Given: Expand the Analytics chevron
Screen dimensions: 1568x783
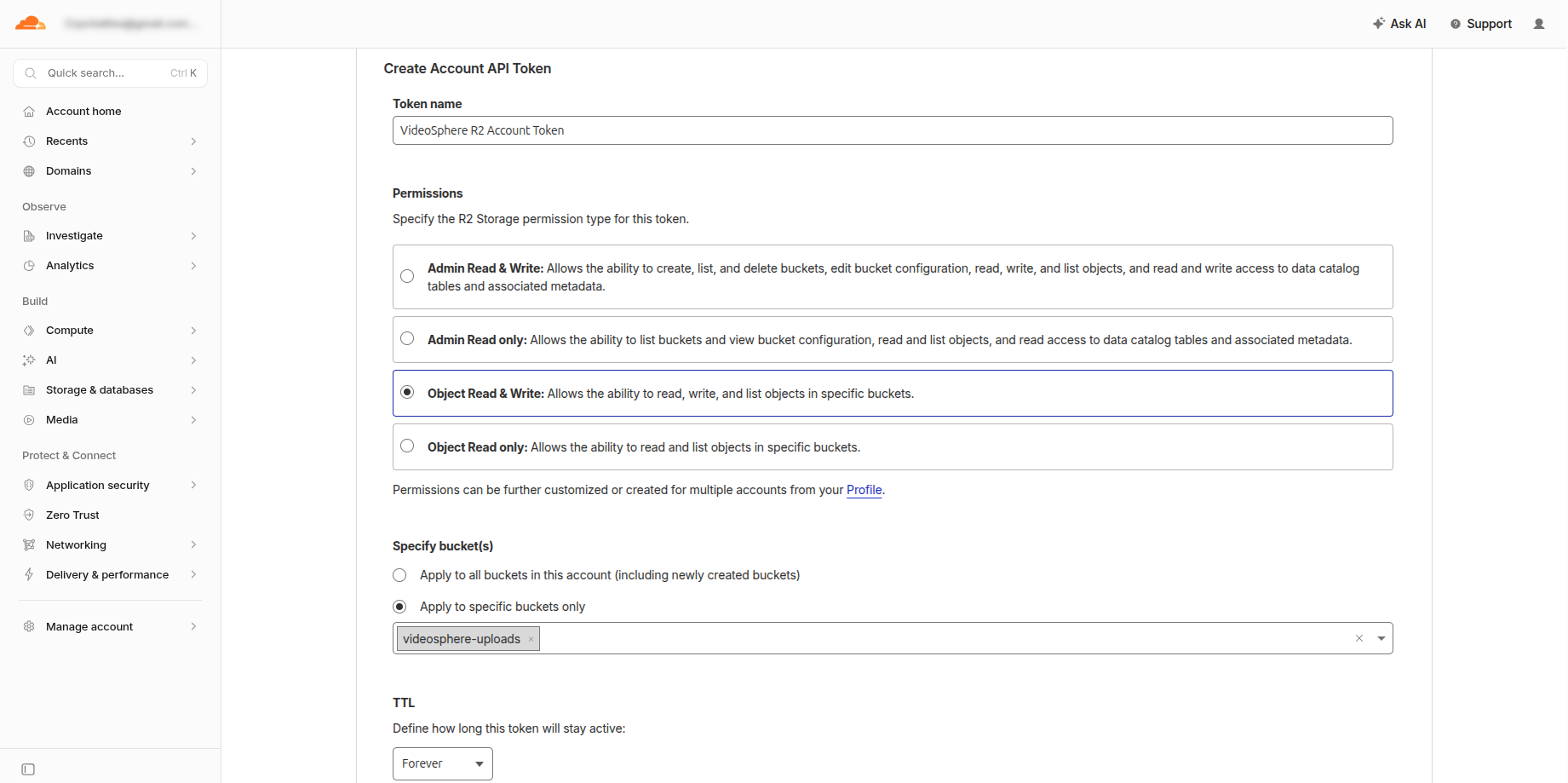Looking at the screenshot, I should click(193, 266).
